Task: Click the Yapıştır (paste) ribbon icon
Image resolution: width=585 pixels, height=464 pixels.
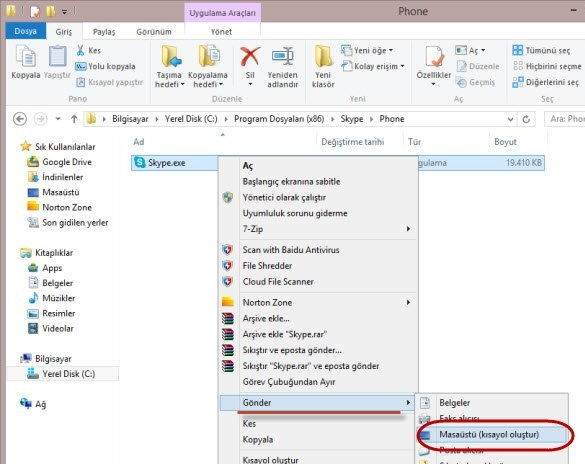Action: point(57,56)
